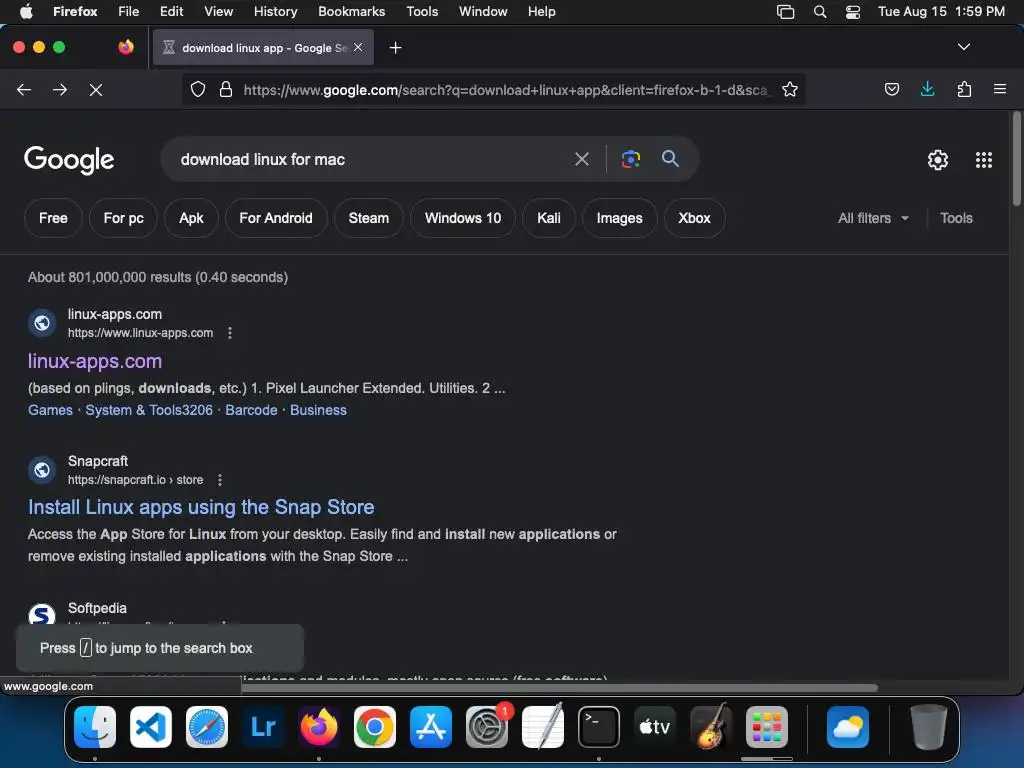Open macOS Spotlight search in menu bar

pos(820,12)
